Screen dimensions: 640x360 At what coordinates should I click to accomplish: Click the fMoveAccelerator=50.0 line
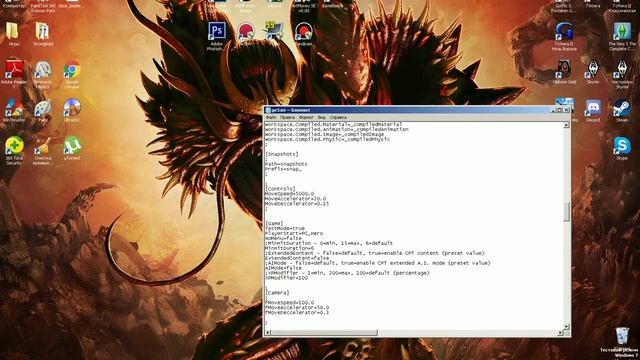297,307
